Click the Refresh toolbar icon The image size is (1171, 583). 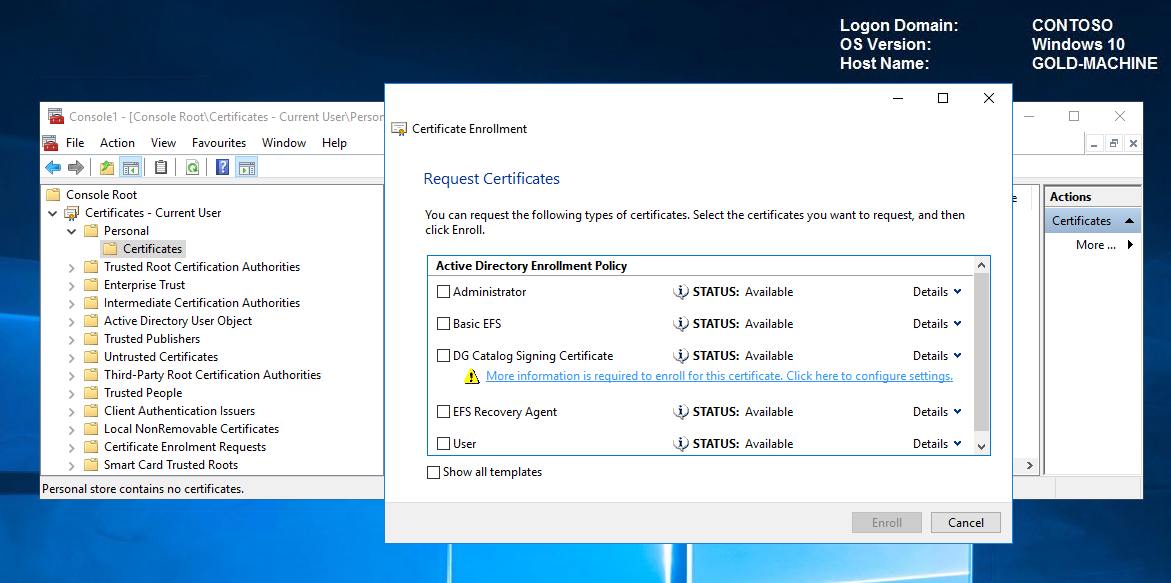coord(192,167)
